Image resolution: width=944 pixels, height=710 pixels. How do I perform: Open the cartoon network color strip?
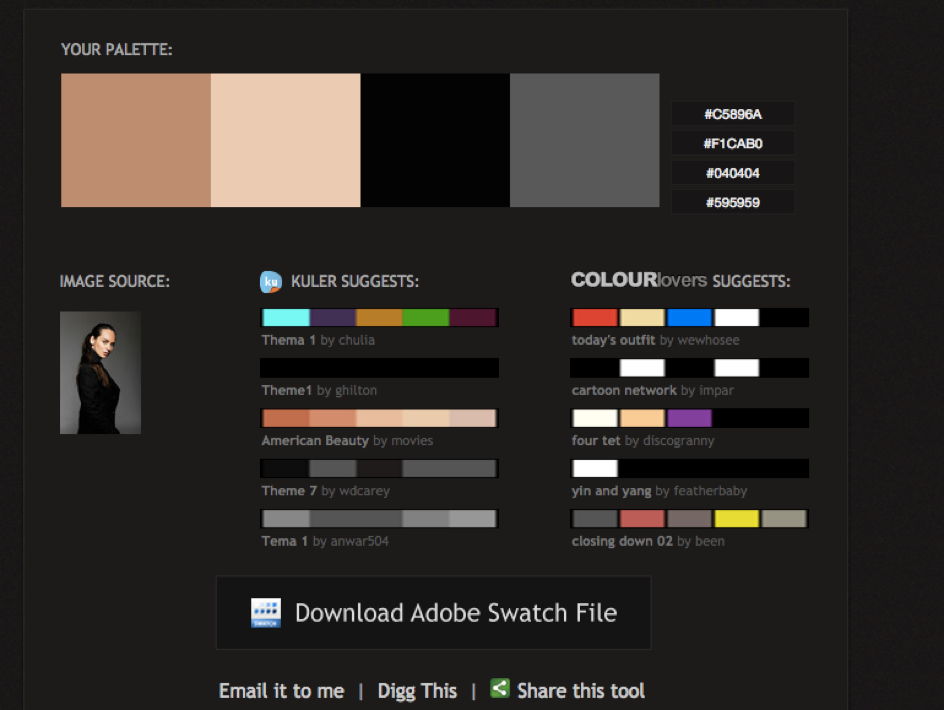pyautogui.click(x=689, y=368)
